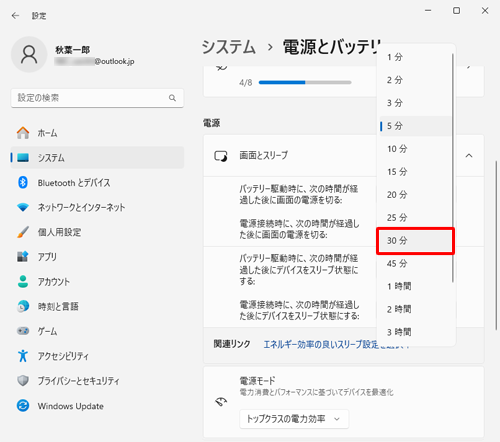
Task: Select 25 分 in dropdown list
Action: (415, 218)
